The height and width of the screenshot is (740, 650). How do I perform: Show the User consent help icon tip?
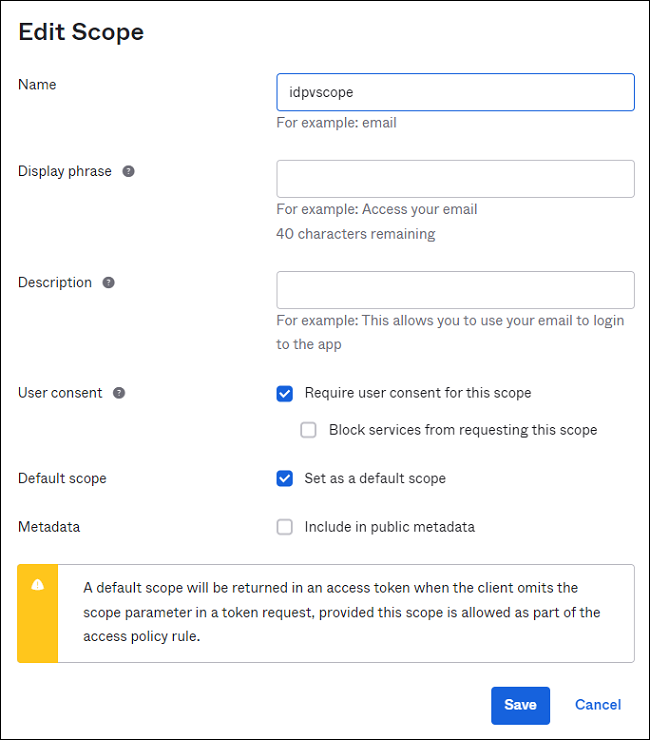(119, 393)
